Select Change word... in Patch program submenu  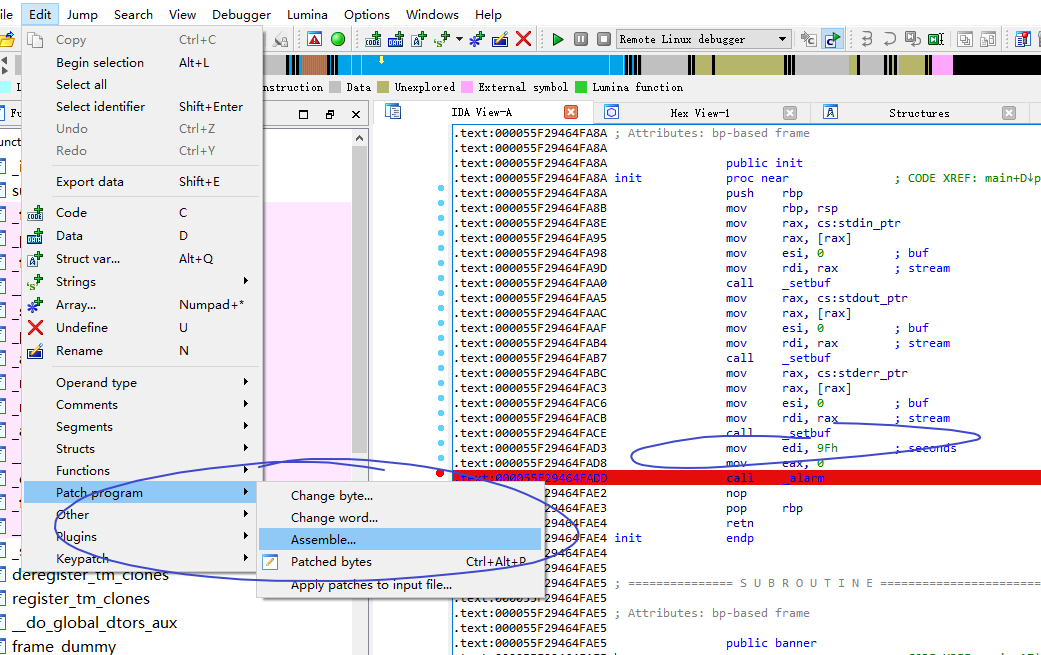(x=400, y=518)
